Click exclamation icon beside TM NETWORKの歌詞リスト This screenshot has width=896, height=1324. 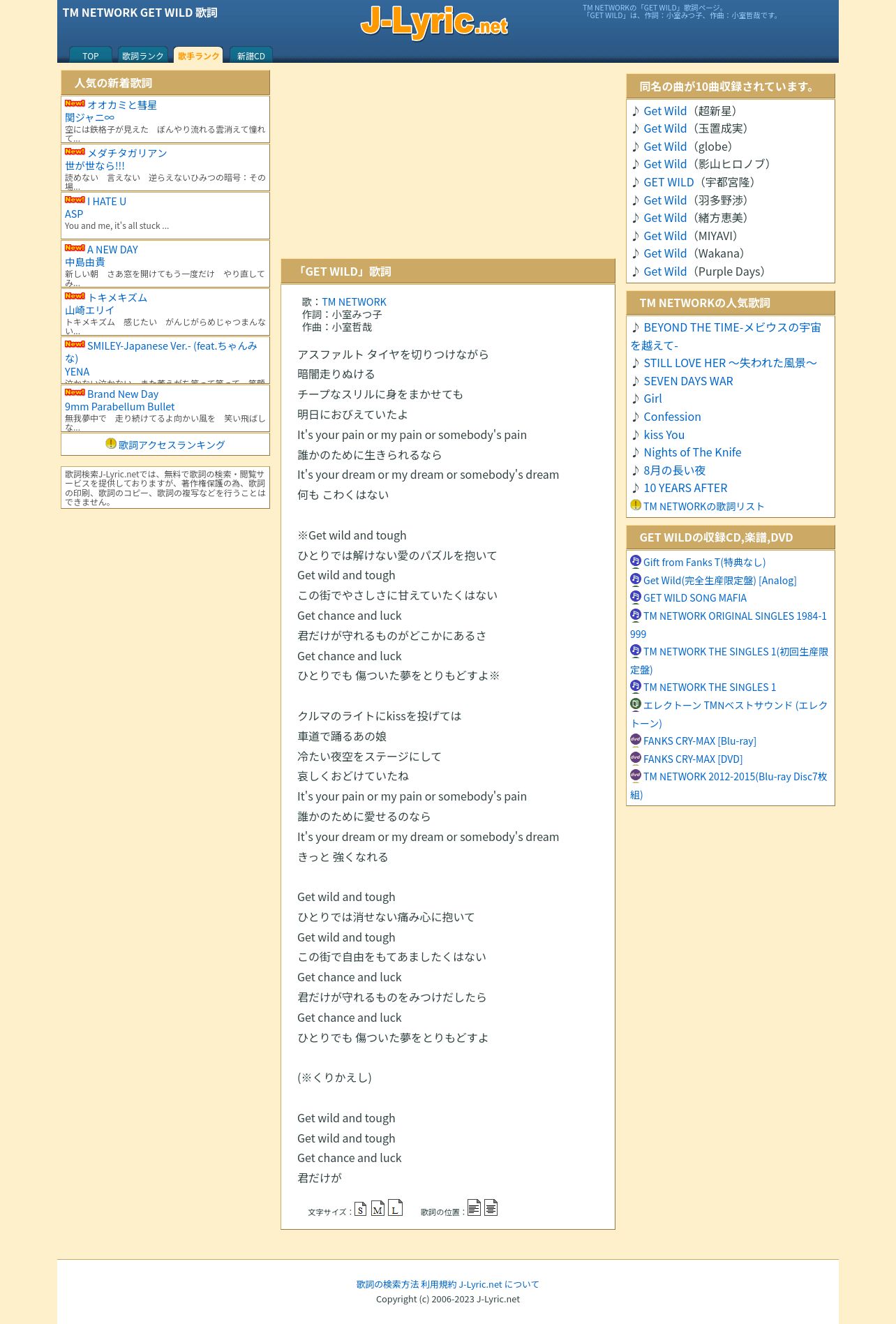coord(636,505)
